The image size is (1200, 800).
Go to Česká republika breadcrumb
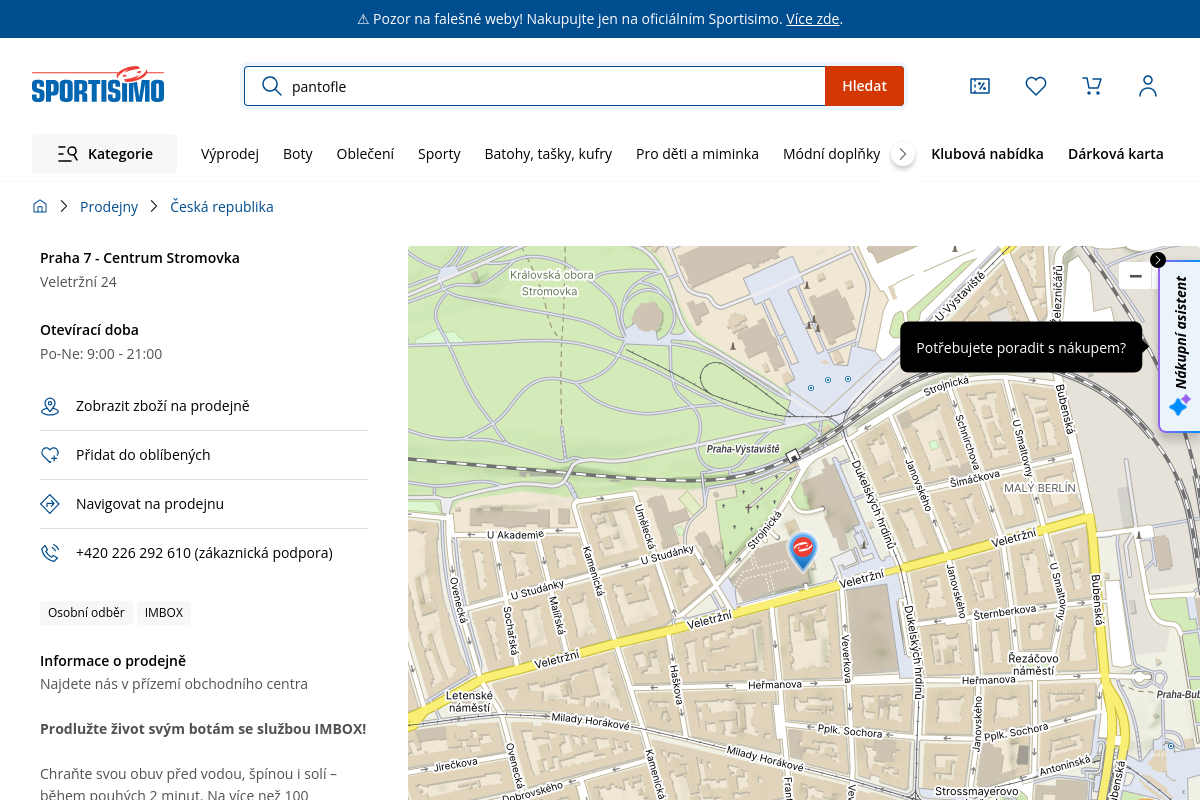pyautogui.click(x=222, y=207)
